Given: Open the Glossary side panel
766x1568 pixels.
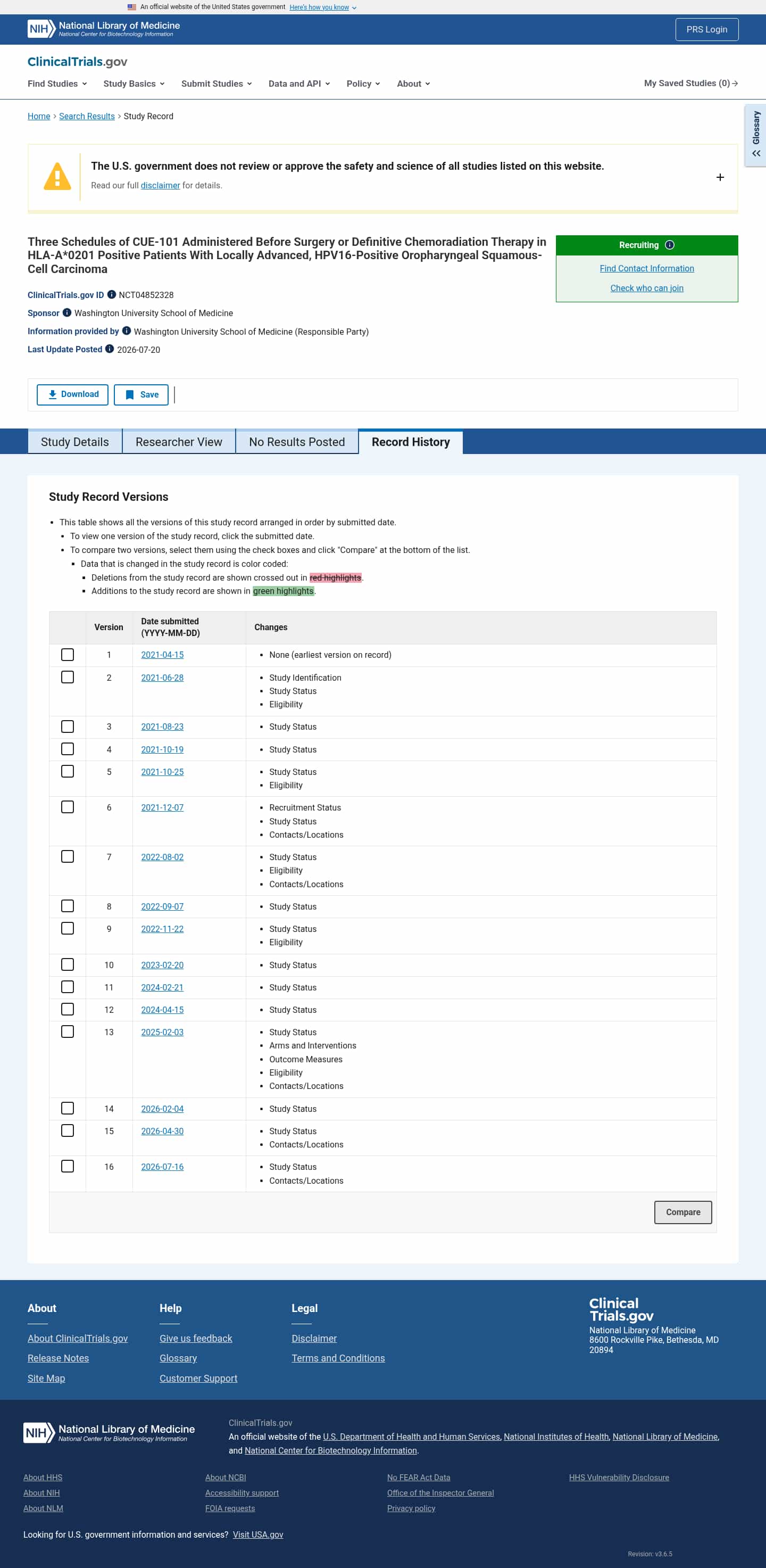Looking at the screenshot, I should 756,135.
